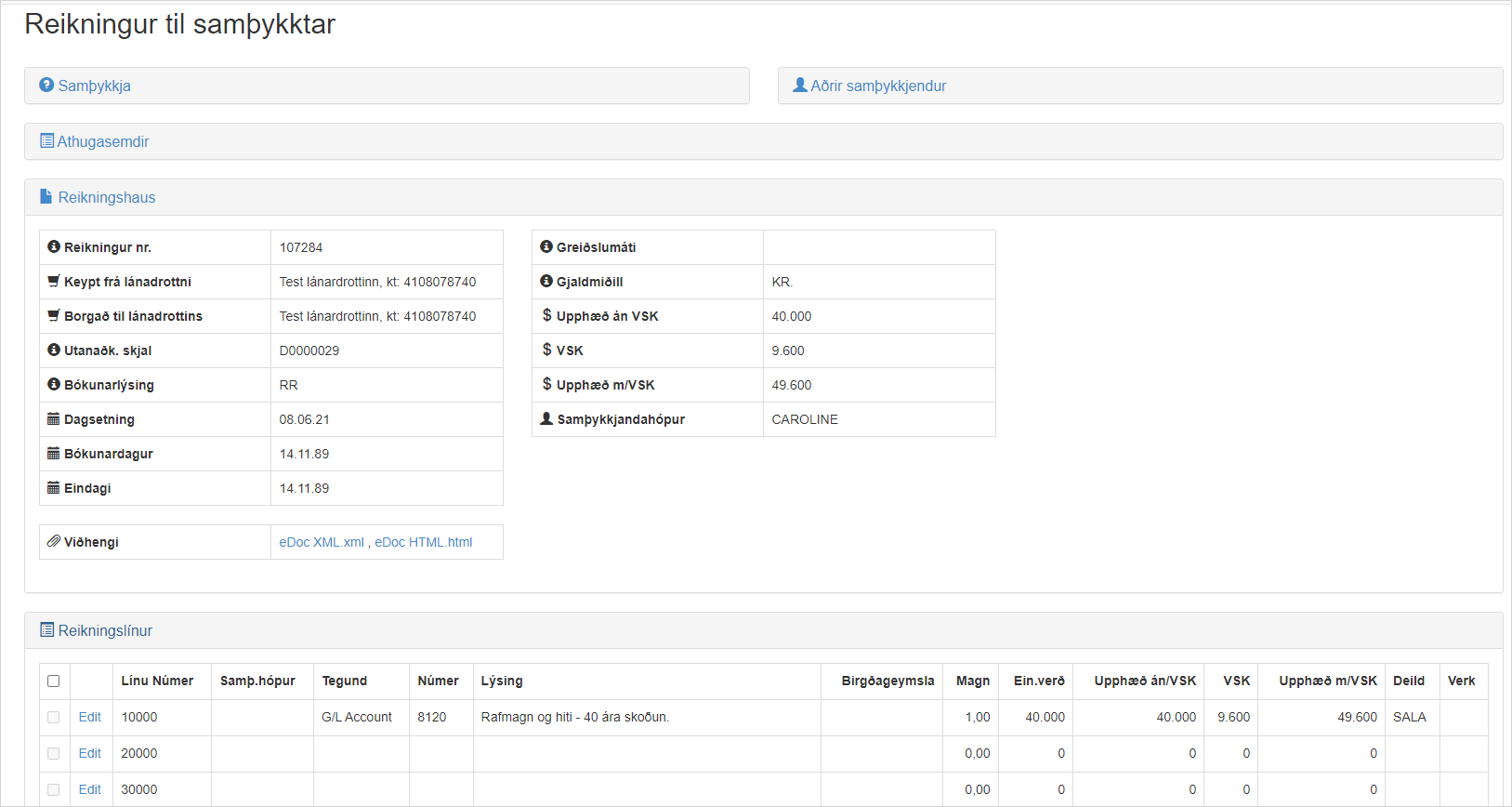Viewport: 1512px width, 807px height.
Task: Click the paperclip icon beside Viðhengi
Action: coord(54,541)
